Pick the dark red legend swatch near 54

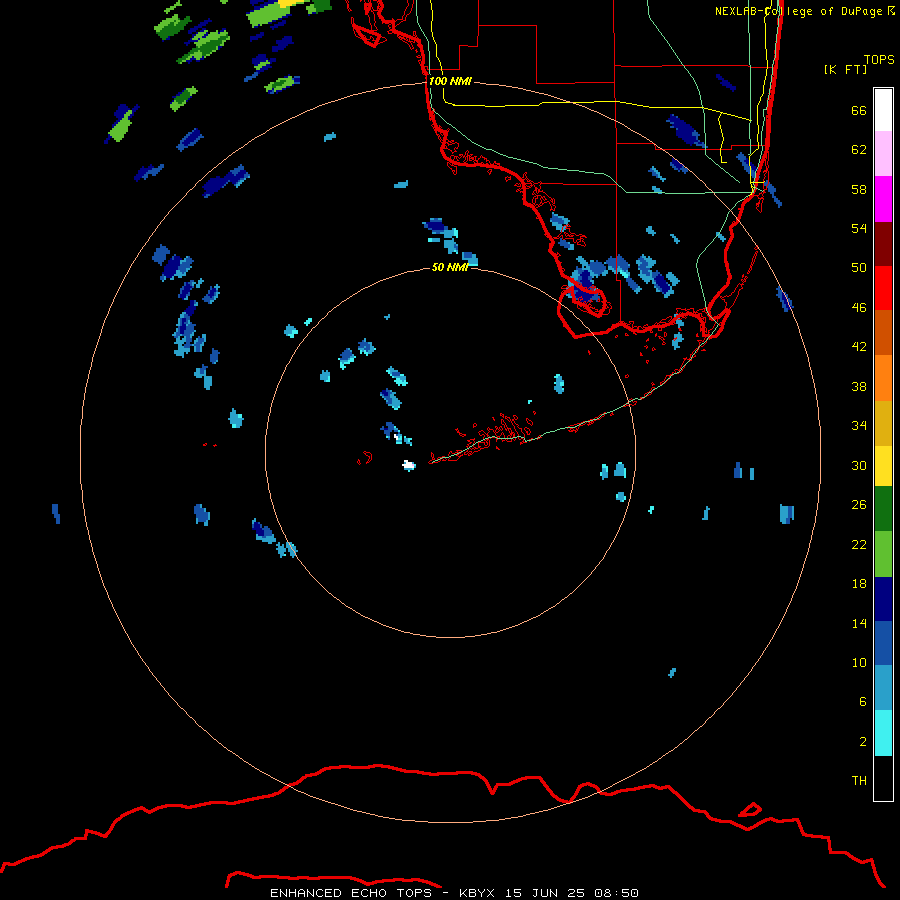point(883,243)
